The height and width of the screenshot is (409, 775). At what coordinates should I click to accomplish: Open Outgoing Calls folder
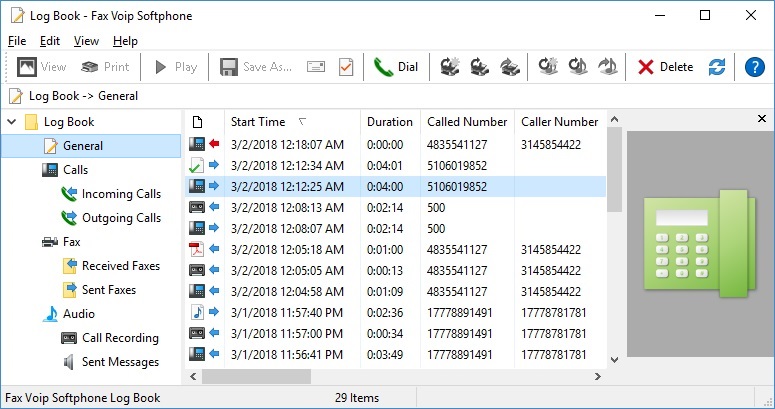[111, 218]
